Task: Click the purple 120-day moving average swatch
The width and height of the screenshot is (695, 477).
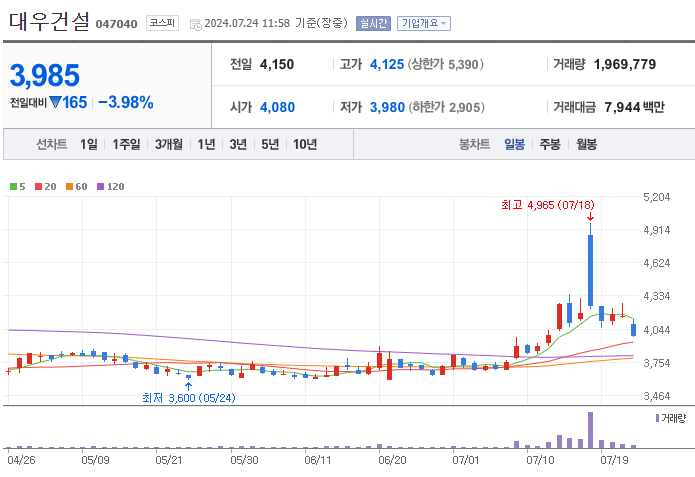Action: (101, 187)
